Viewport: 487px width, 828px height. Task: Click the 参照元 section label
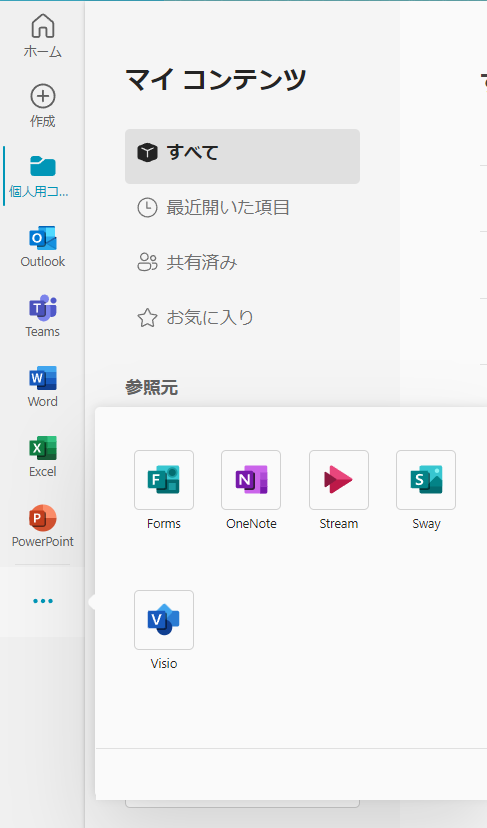[152, 388]
